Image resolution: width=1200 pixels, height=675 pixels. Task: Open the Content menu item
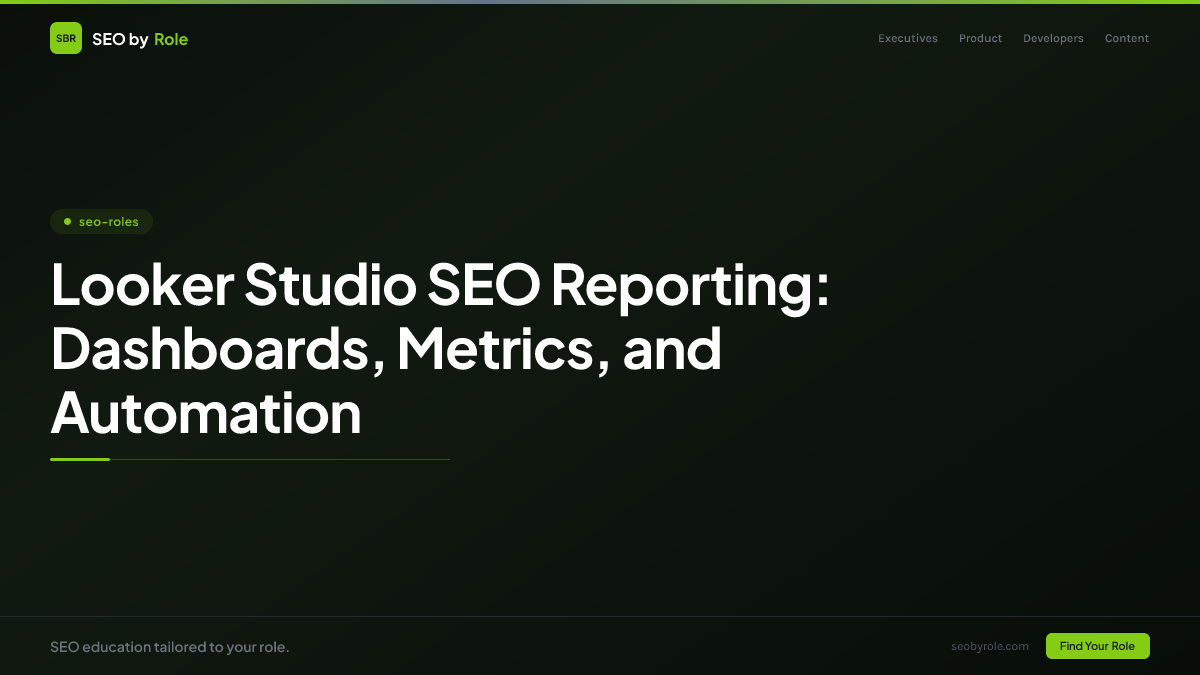[1126, 38]
